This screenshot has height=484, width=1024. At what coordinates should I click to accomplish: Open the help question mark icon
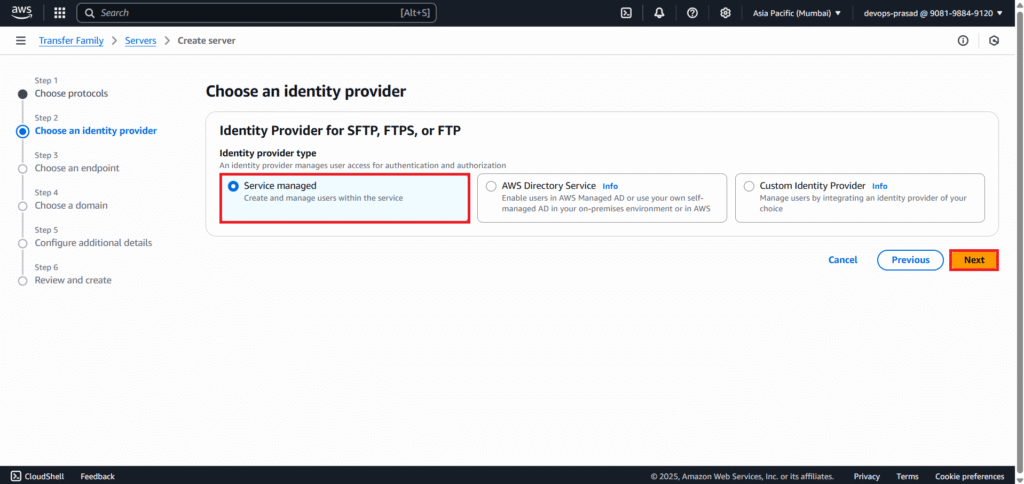692,12
